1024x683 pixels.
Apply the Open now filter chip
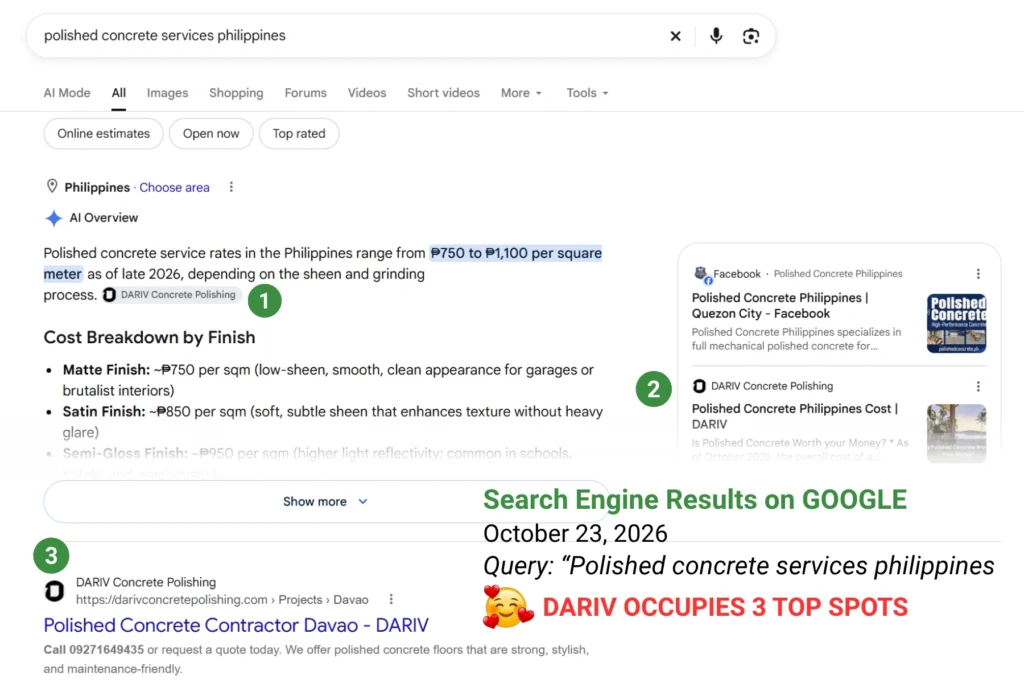coord(211,133)
